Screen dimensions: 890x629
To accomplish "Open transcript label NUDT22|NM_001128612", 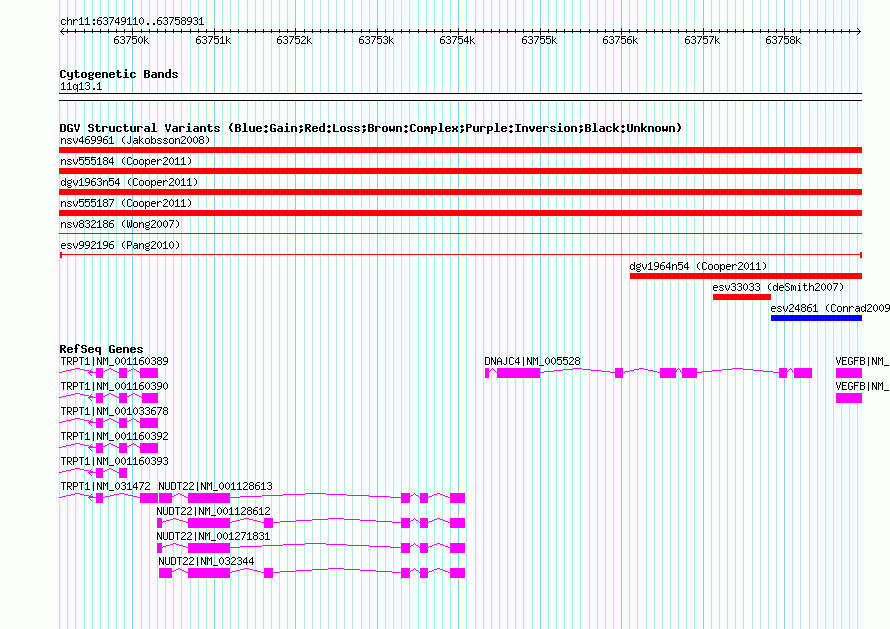I will click(x=213, y=511).
